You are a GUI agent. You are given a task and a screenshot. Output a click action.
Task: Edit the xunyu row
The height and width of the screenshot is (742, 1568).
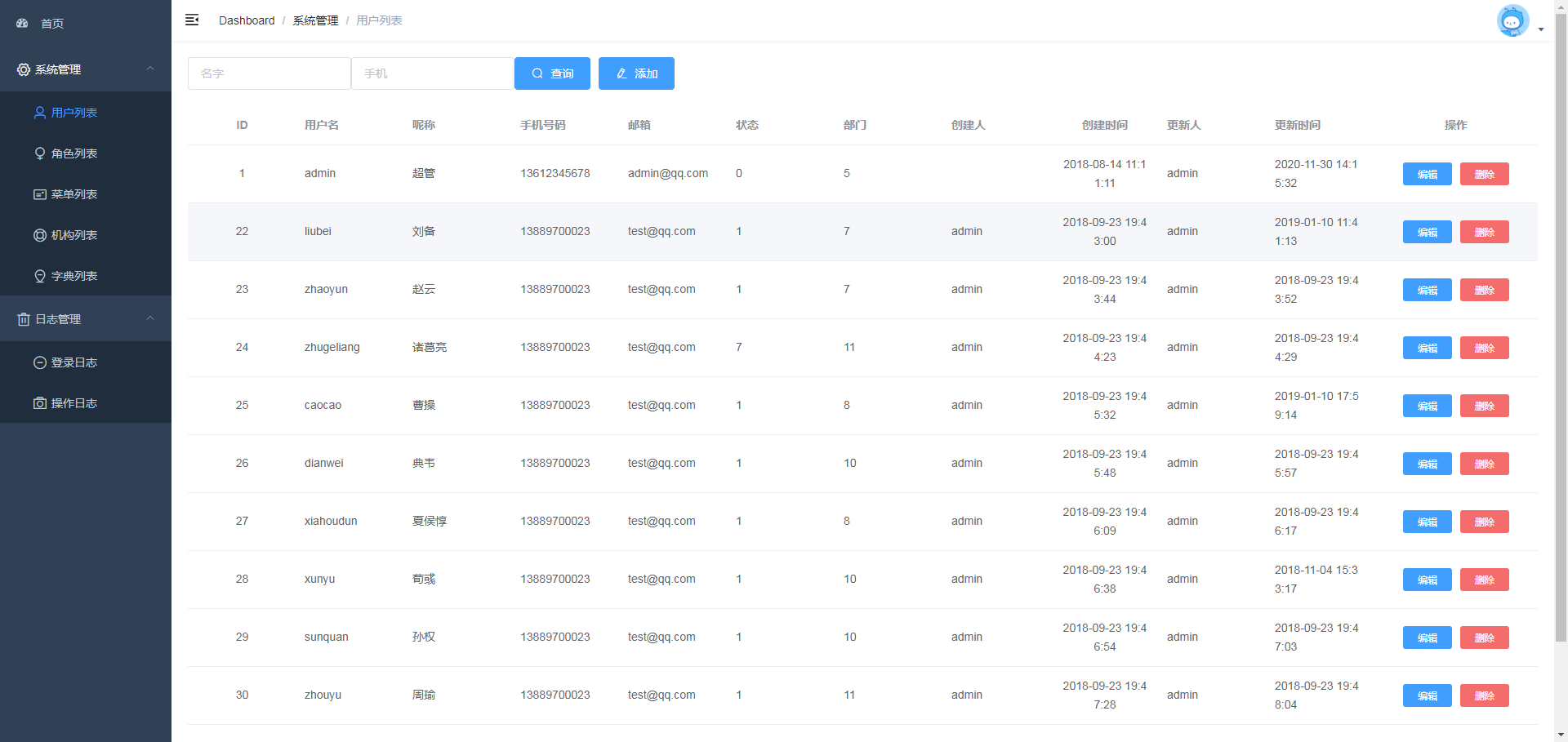point(1428,580)
